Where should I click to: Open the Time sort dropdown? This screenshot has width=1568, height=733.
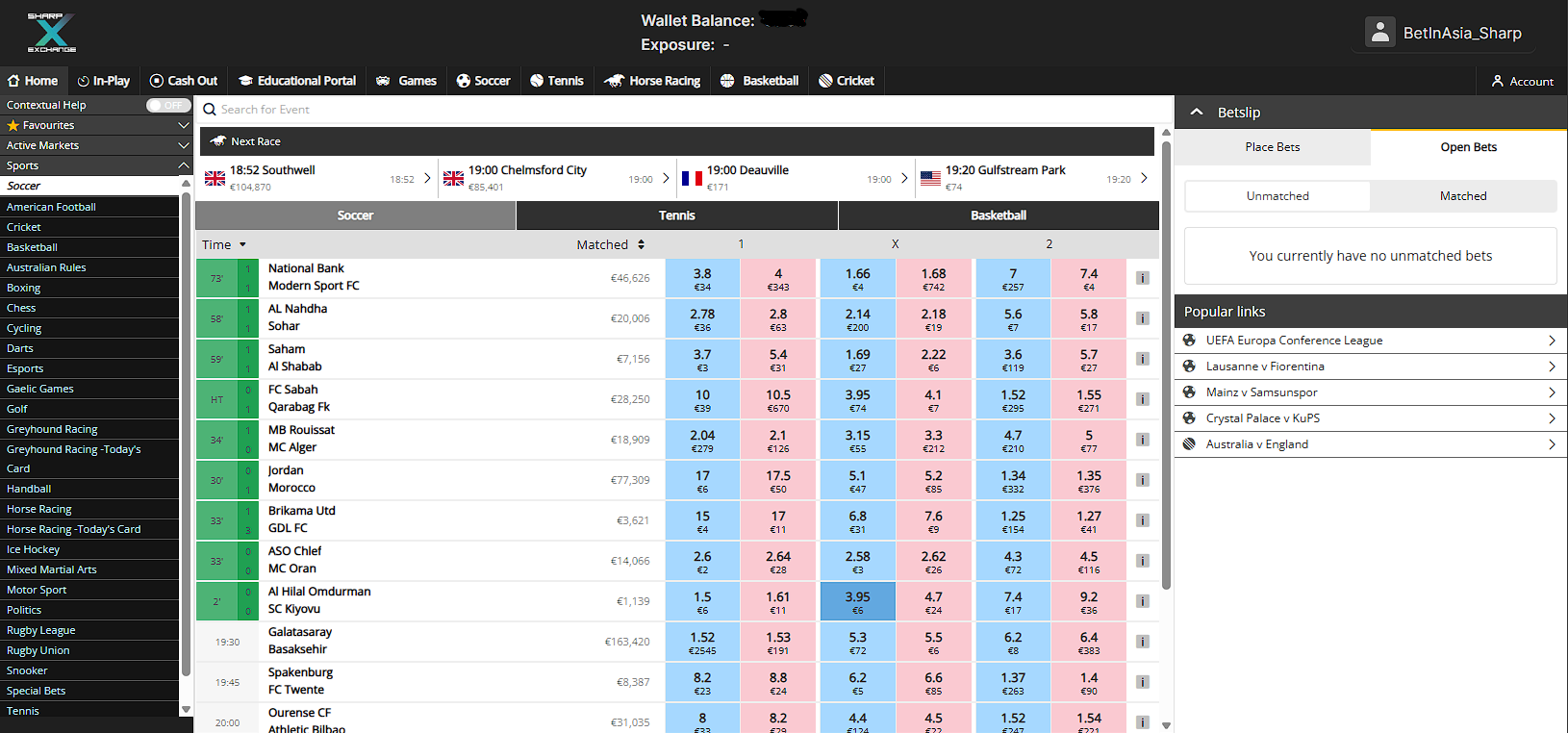(242, 245)
